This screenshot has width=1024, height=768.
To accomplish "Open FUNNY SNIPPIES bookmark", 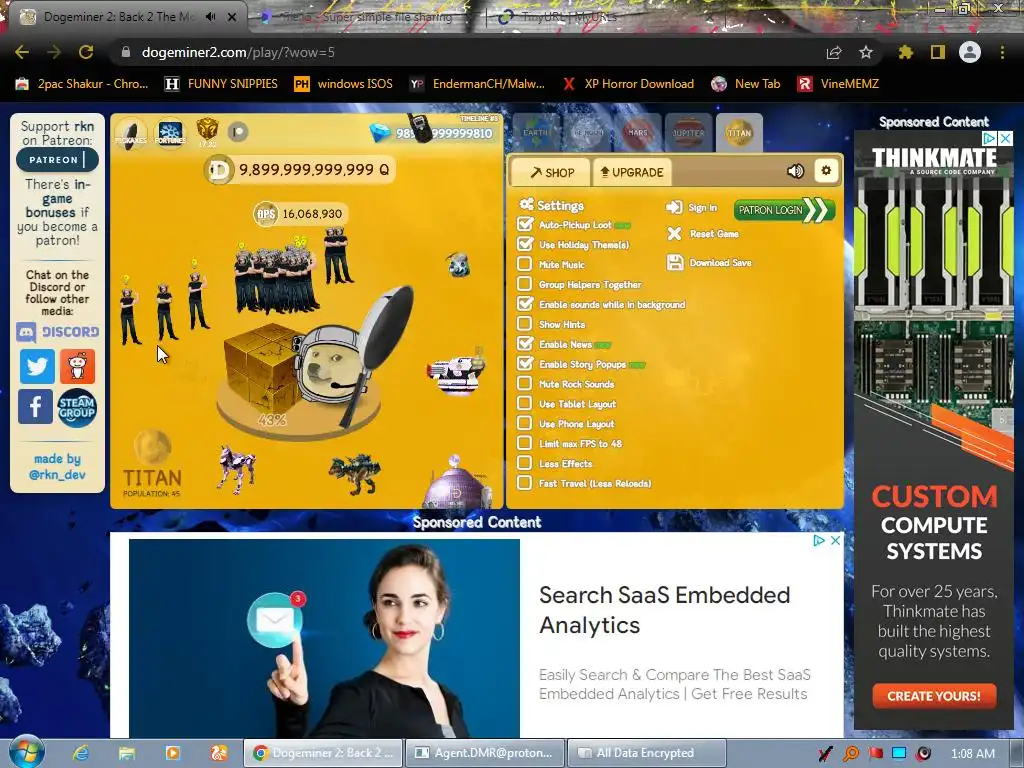I will click(221, 84).
